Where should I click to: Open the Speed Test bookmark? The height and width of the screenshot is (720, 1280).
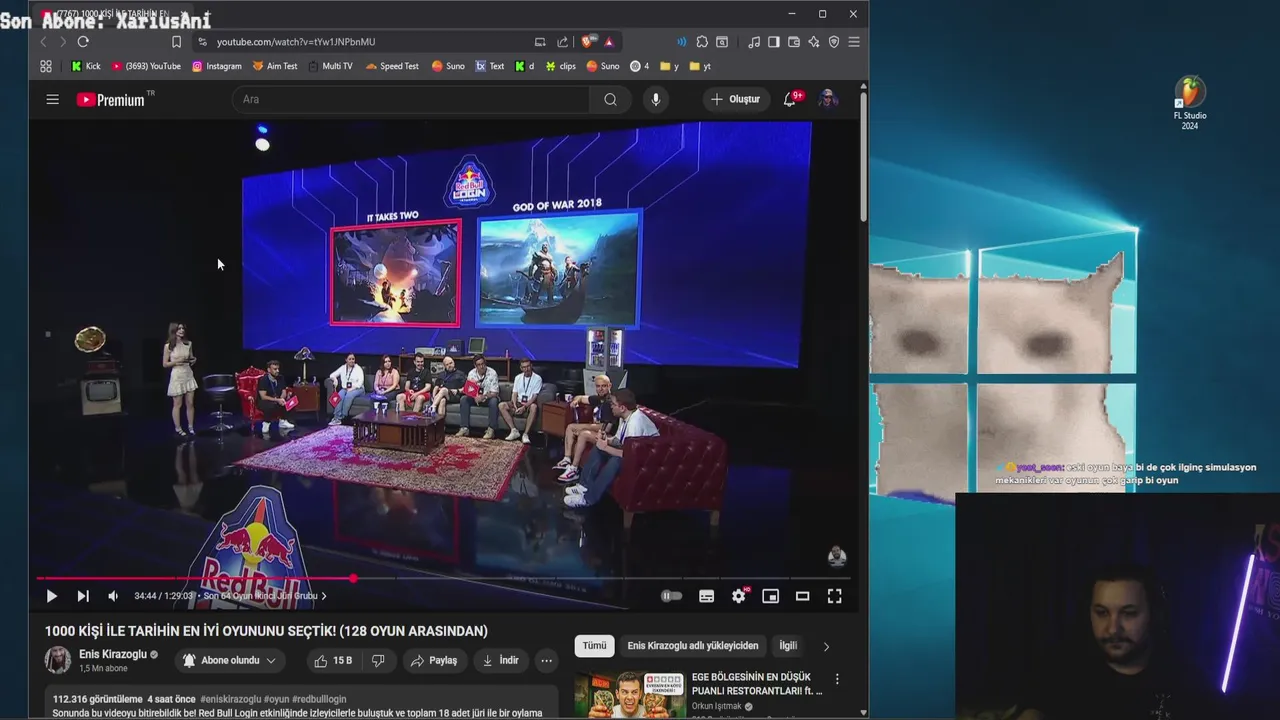coord(392,66)
